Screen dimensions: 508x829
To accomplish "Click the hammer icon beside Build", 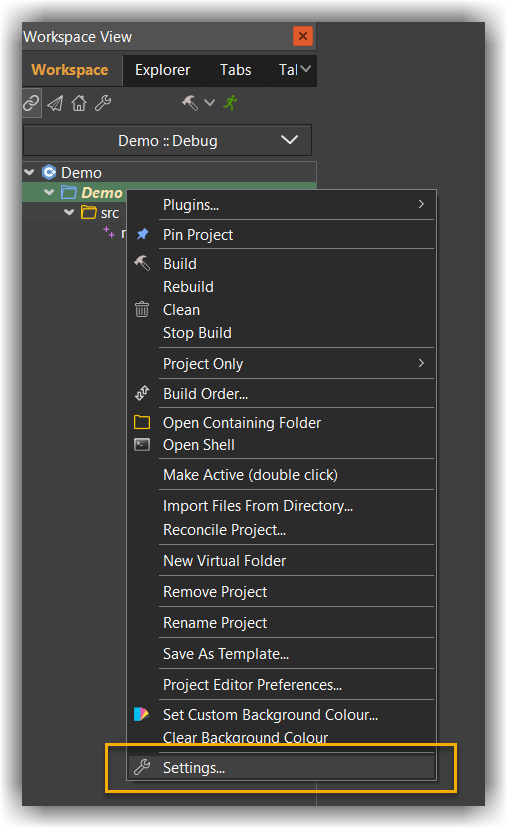I will pyautogui.click(x=142, y=263).
